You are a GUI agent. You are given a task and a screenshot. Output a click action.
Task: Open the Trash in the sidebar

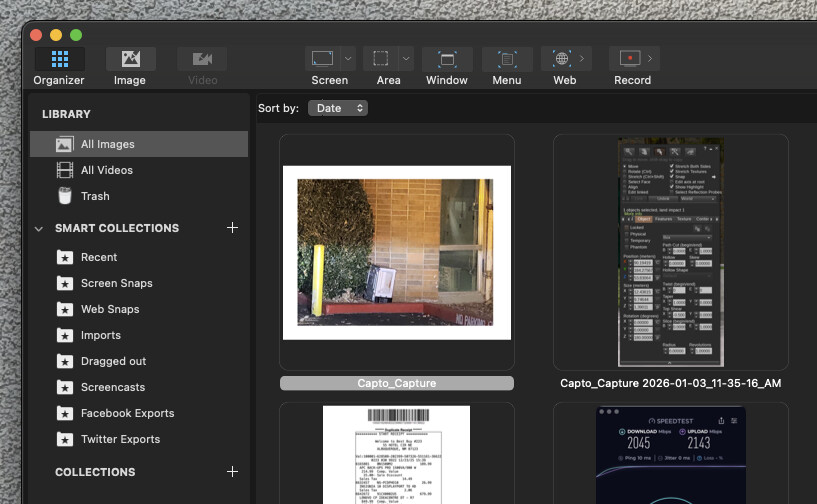(95, 196)
